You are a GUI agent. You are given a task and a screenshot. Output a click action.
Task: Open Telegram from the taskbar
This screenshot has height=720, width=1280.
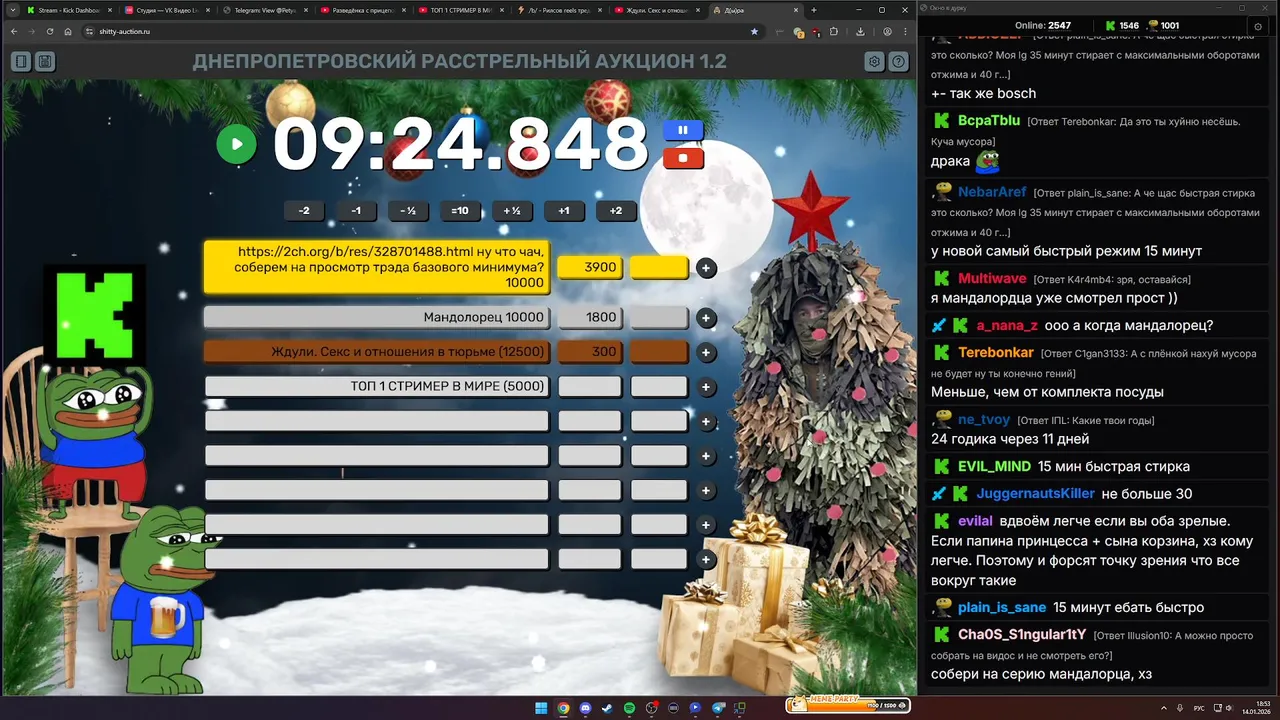click(x=717, y=708)
